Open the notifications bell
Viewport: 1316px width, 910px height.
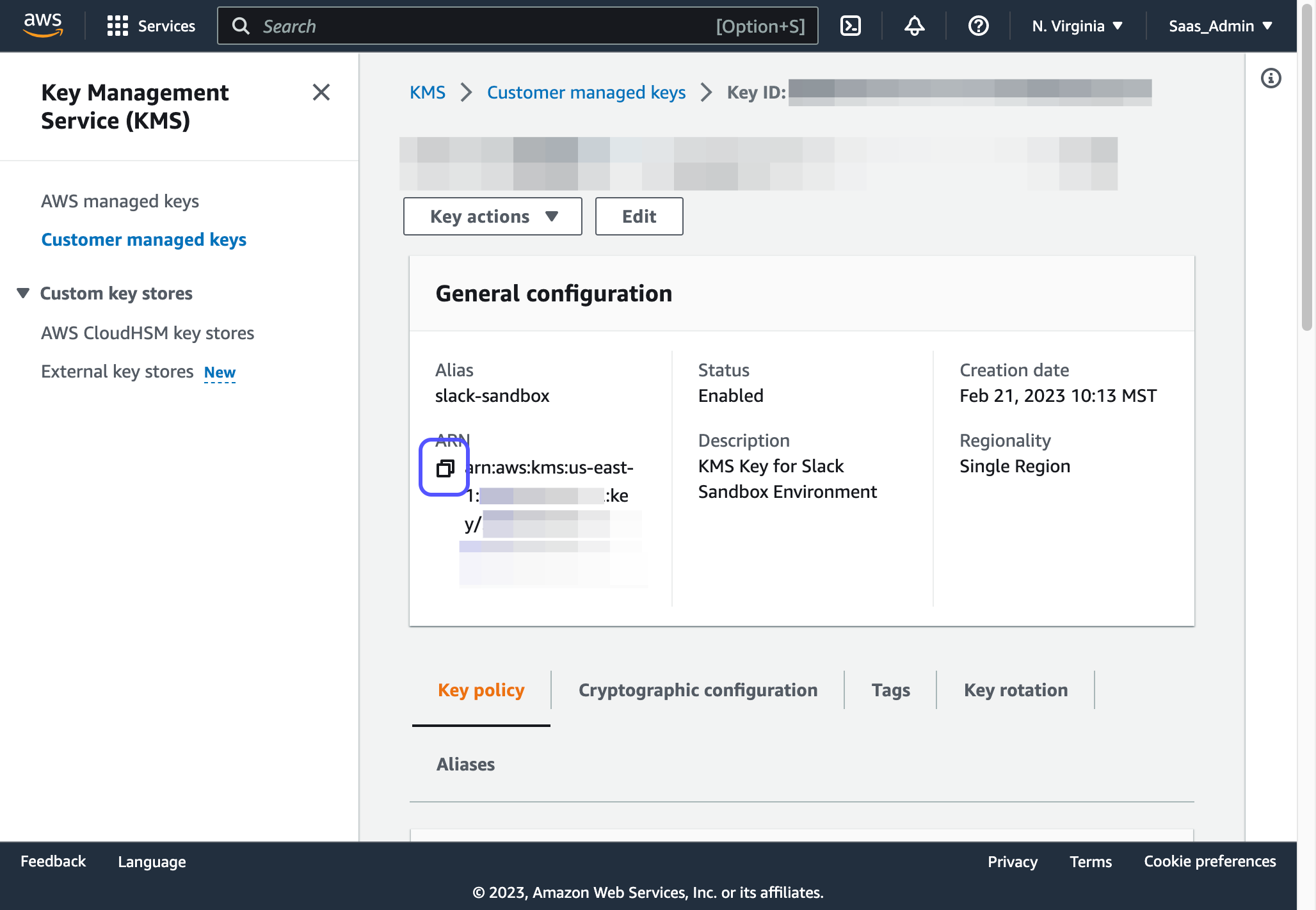(x=914, y=26)
